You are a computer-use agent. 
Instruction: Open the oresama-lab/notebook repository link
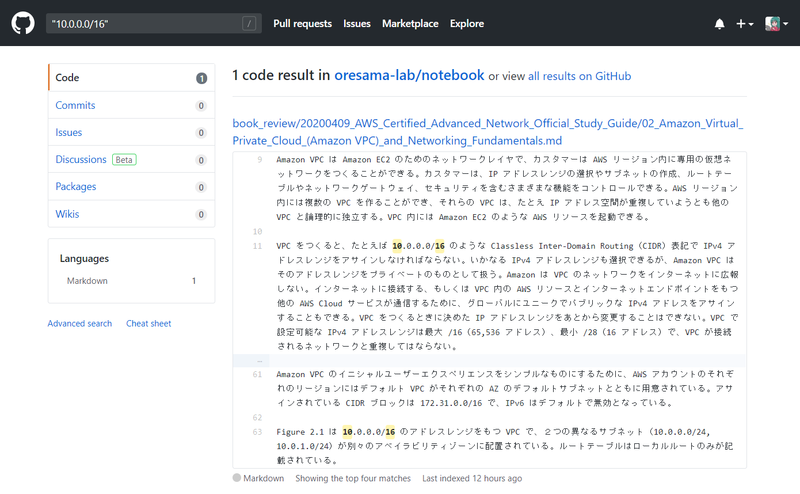click(x=409, y=76)
